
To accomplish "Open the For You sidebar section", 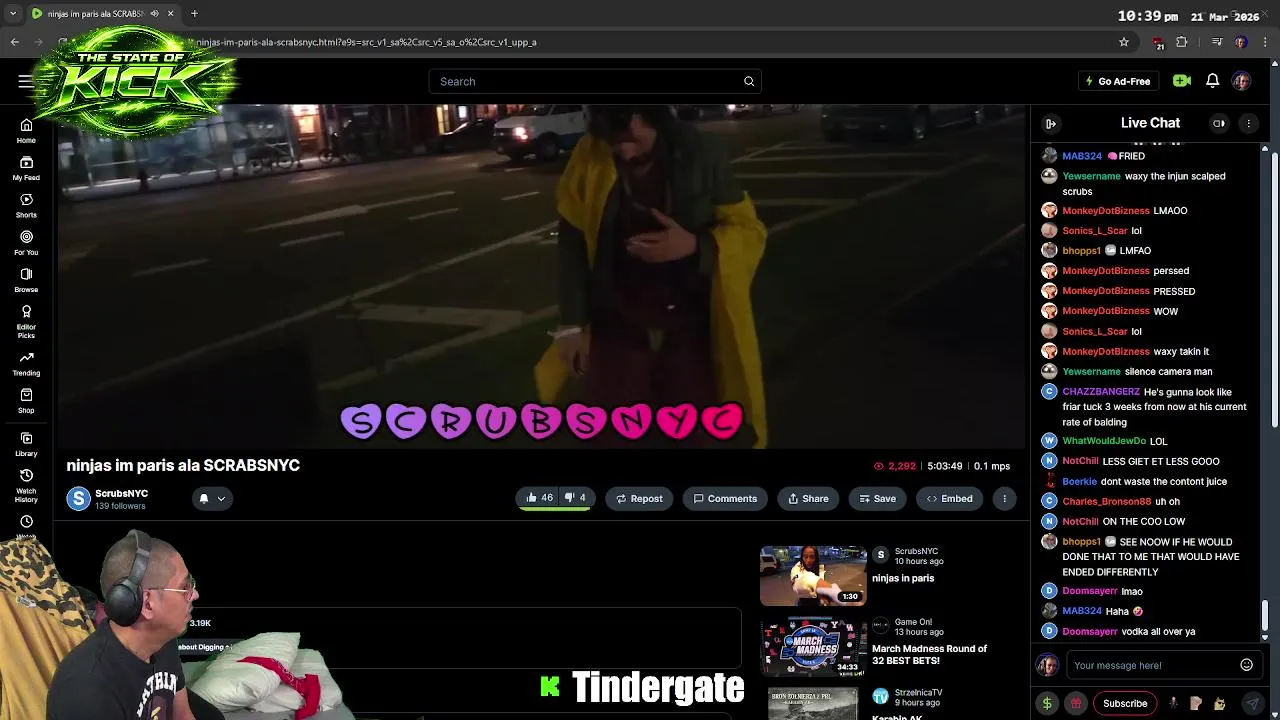I will click(x=26, y=243).
